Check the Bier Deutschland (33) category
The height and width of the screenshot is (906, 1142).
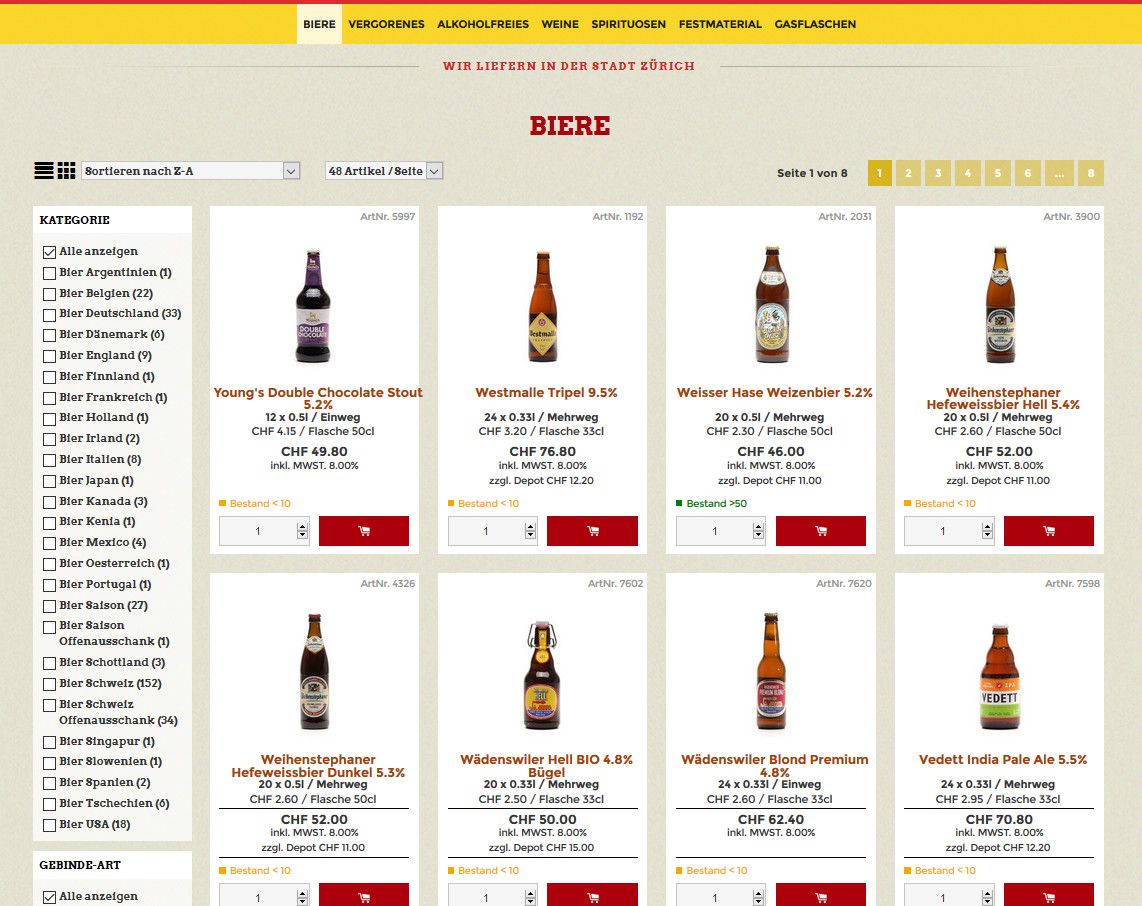coord(50,315)
